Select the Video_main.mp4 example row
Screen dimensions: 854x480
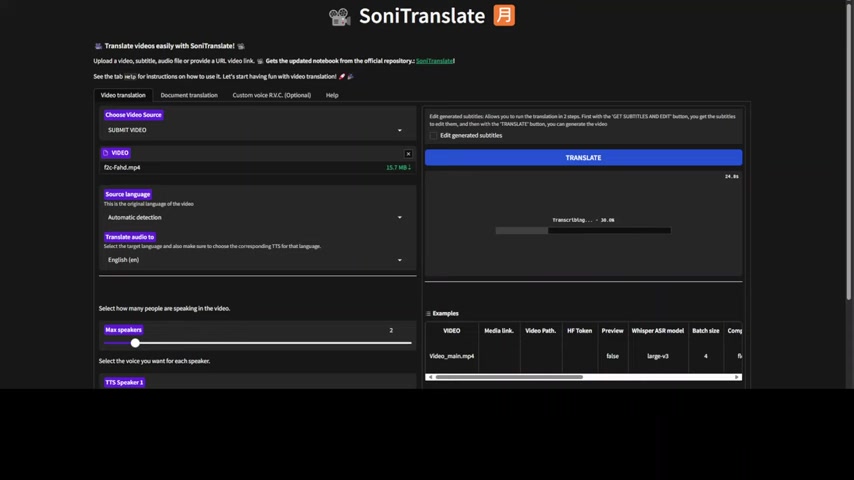pos(583,356)
